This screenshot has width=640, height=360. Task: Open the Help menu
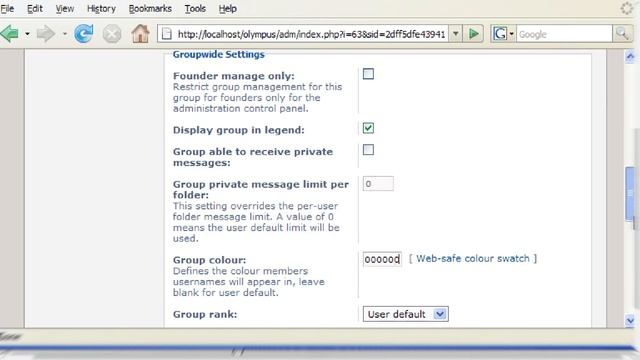[227, 9]
